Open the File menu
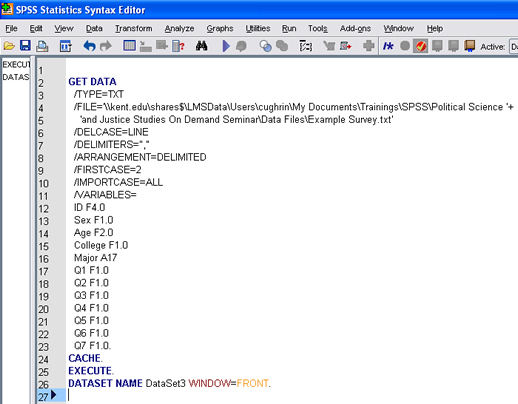This screenshot has height=404, width=518. click(11, 29)
